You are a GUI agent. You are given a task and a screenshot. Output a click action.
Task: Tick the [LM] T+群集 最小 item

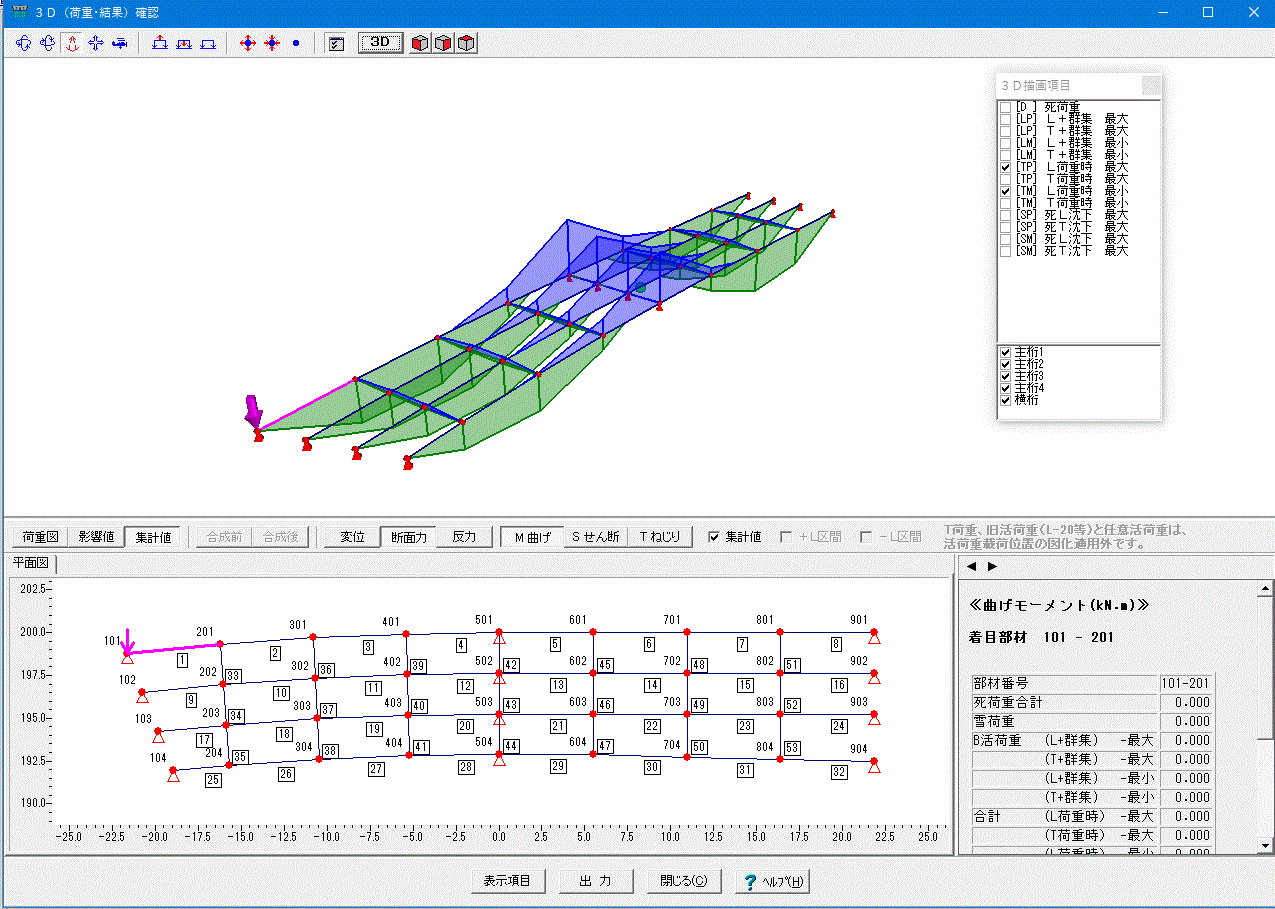point(1005,155)
